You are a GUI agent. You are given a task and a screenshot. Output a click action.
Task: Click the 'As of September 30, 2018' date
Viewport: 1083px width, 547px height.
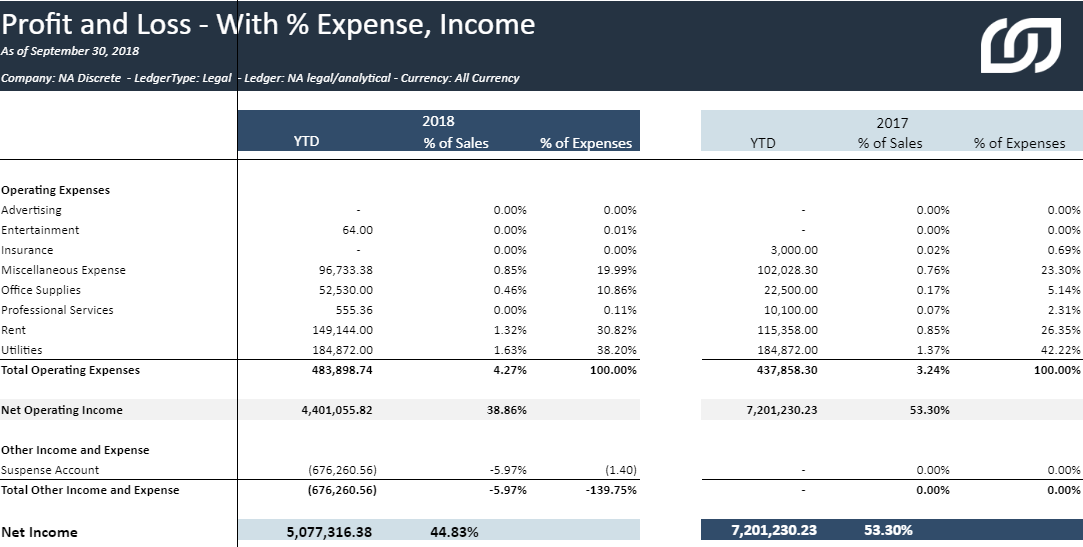pyautogui.click(x=70, y=51)
